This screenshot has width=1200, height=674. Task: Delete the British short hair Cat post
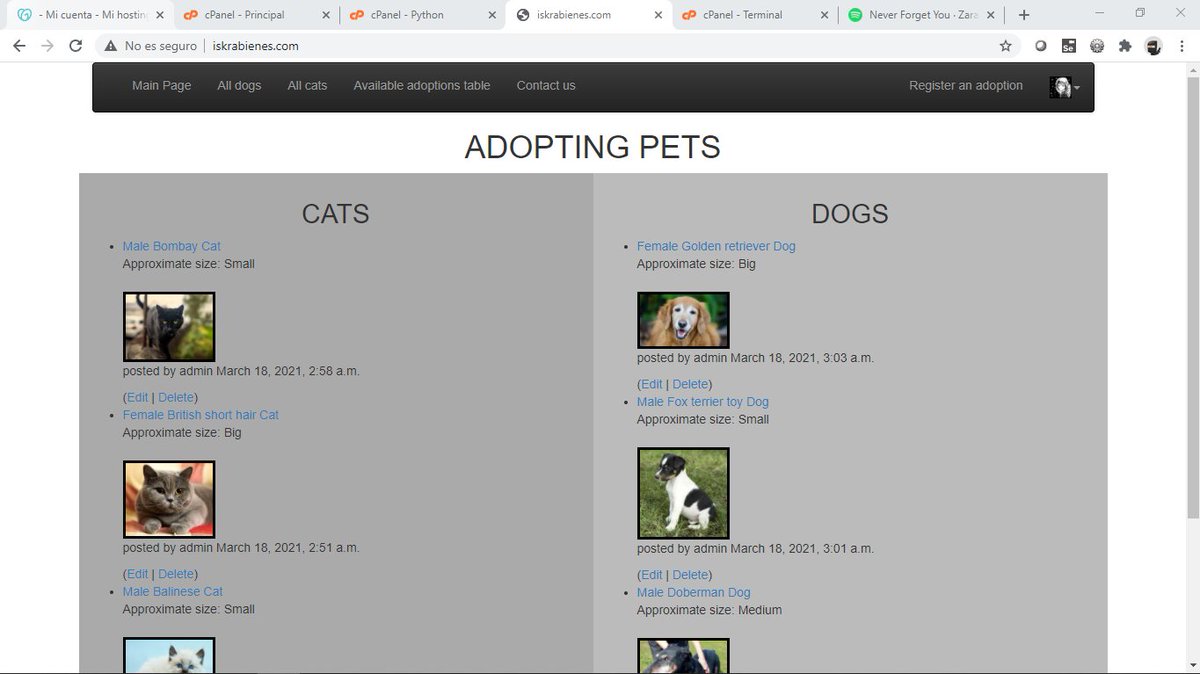point(176,574)
